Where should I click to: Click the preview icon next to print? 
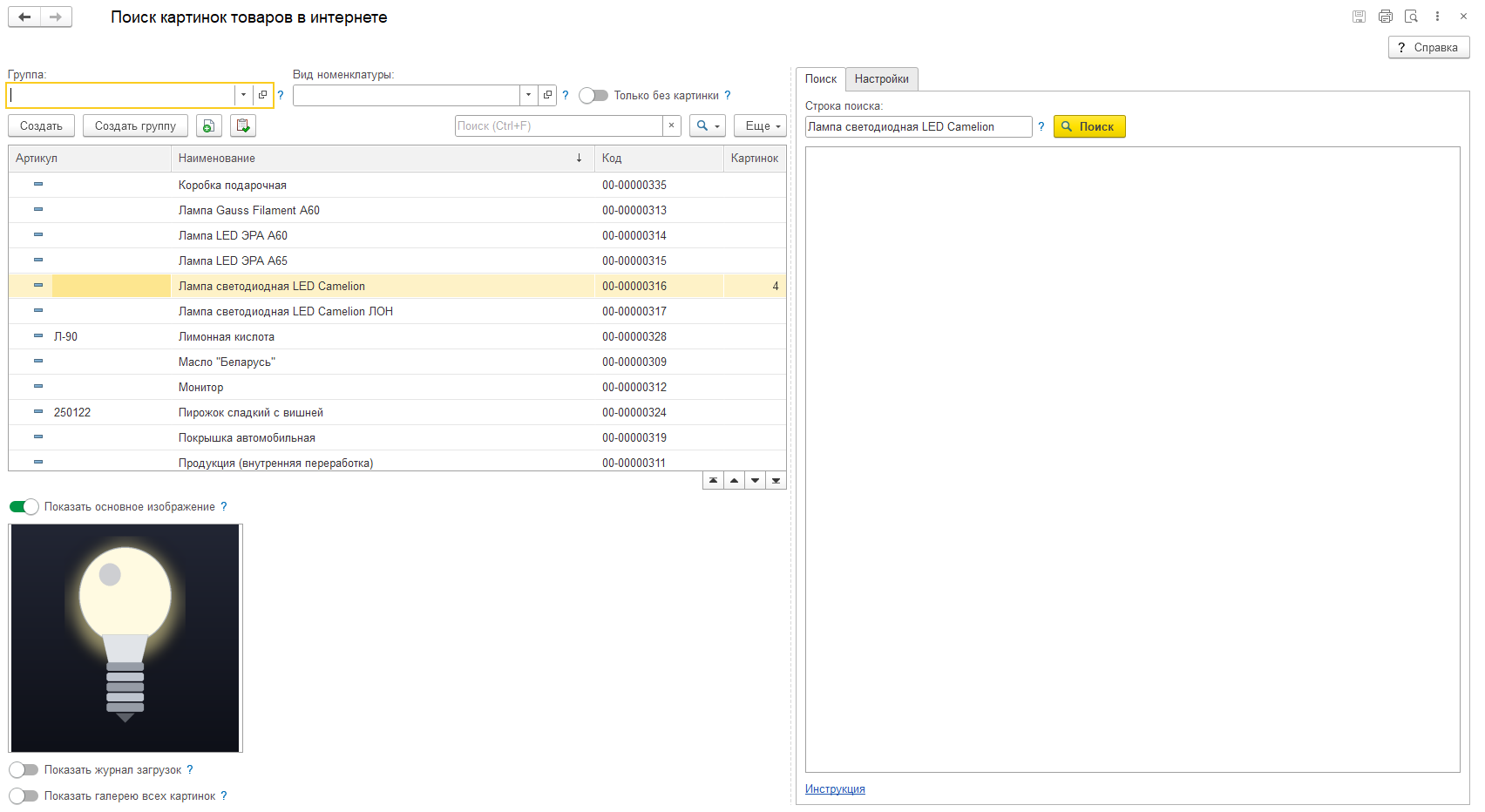tap(1412, 17)
